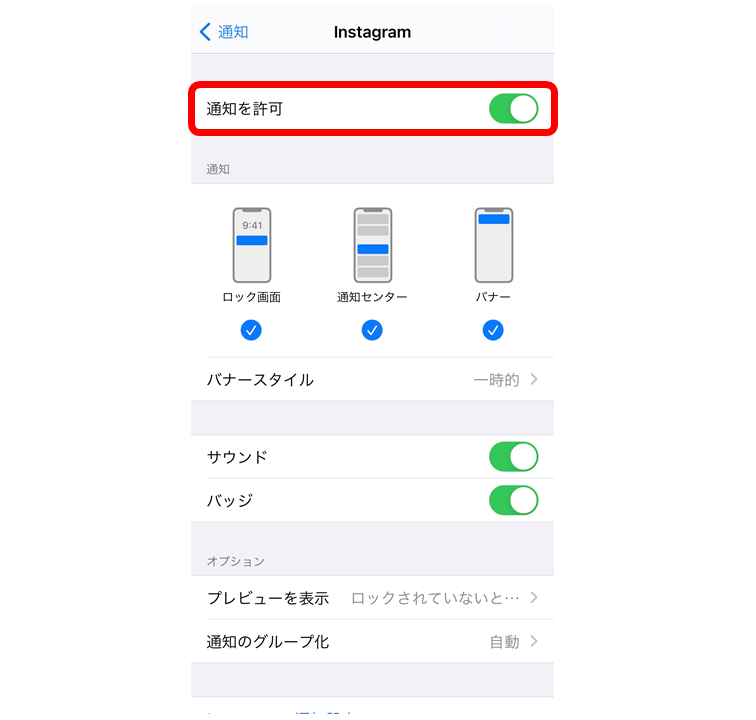756x720 pixels.
Task: Tap the Instagram page title
Action: (372, 32)
